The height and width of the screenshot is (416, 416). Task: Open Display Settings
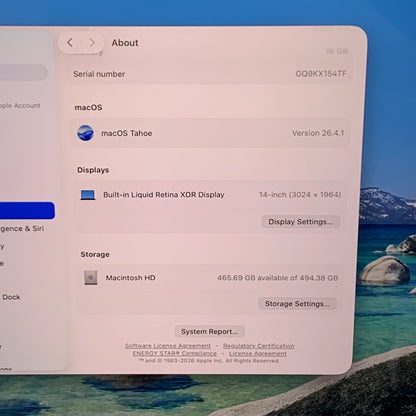point(300,222)
